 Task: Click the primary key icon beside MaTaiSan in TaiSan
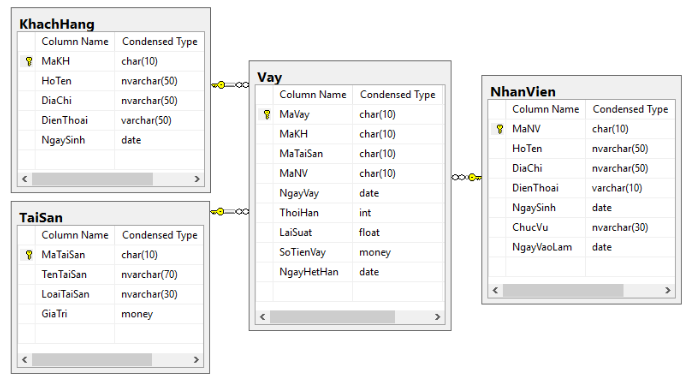tap(29, 255)
